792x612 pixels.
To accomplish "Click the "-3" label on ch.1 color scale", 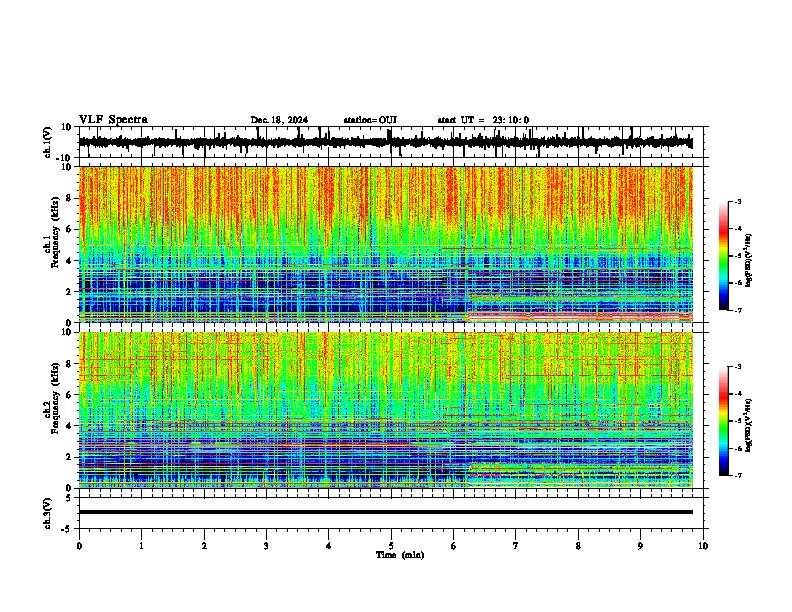I will [738, 201].
